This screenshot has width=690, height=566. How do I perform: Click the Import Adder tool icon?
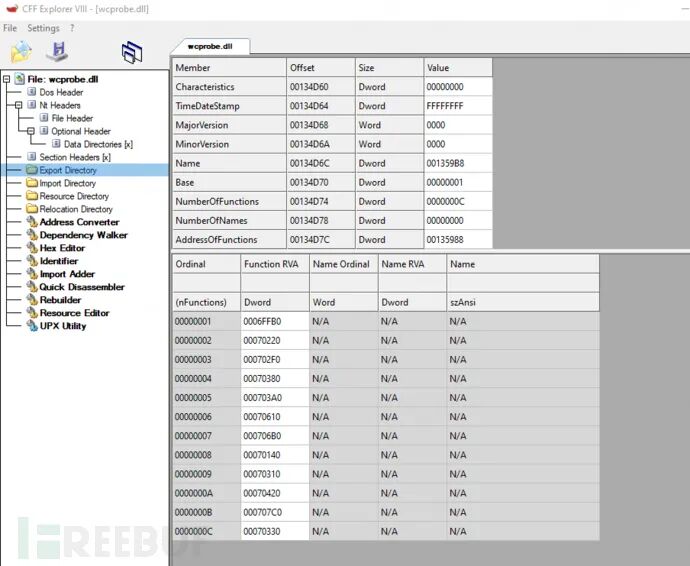tap(32, 274)
